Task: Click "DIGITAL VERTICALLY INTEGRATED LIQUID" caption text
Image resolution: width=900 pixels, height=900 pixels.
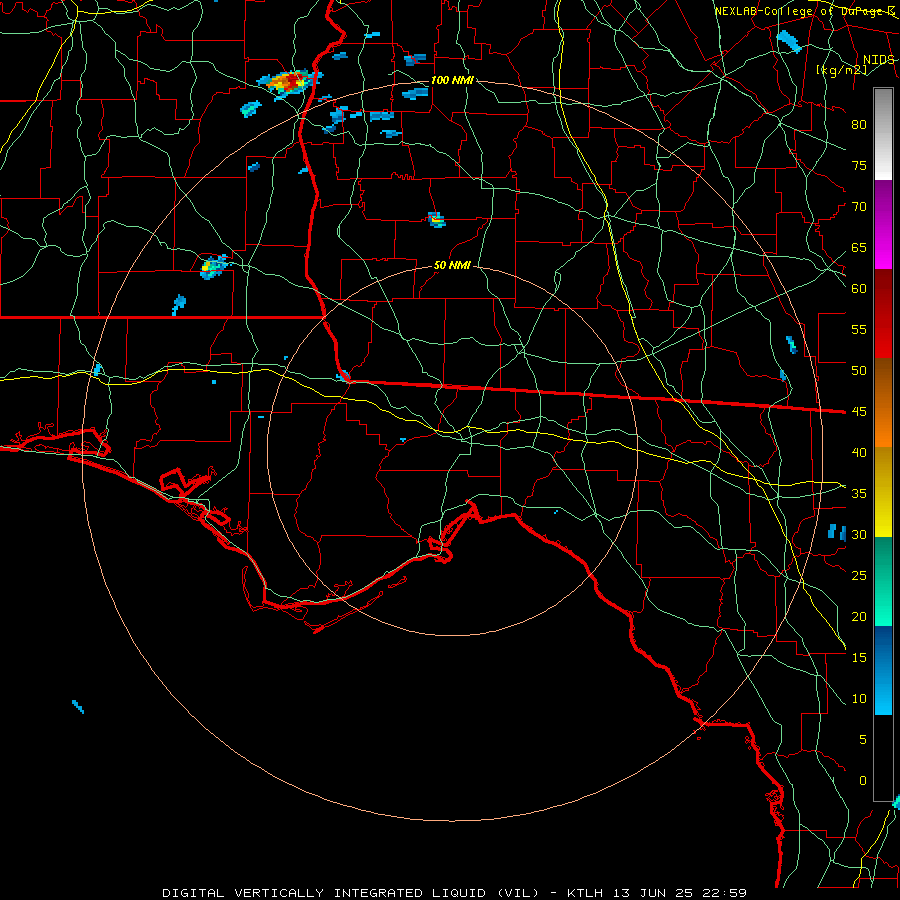Action: [x=324, y=893]
